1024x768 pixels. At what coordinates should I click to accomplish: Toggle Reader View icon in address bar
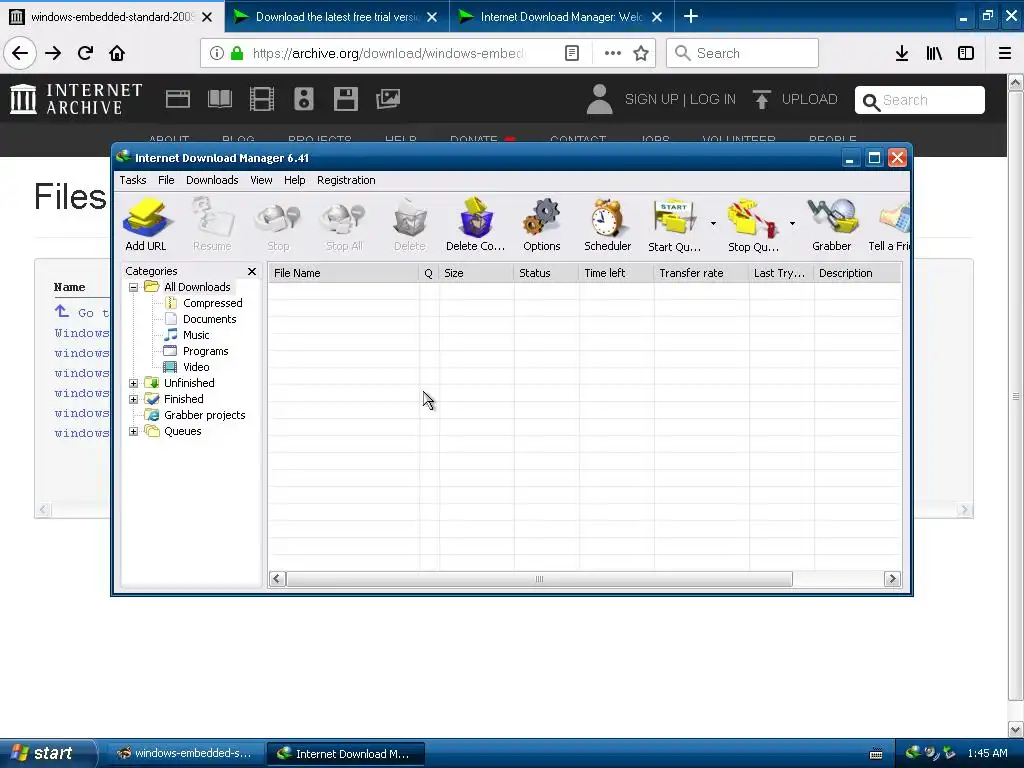[x=571, y=53]
